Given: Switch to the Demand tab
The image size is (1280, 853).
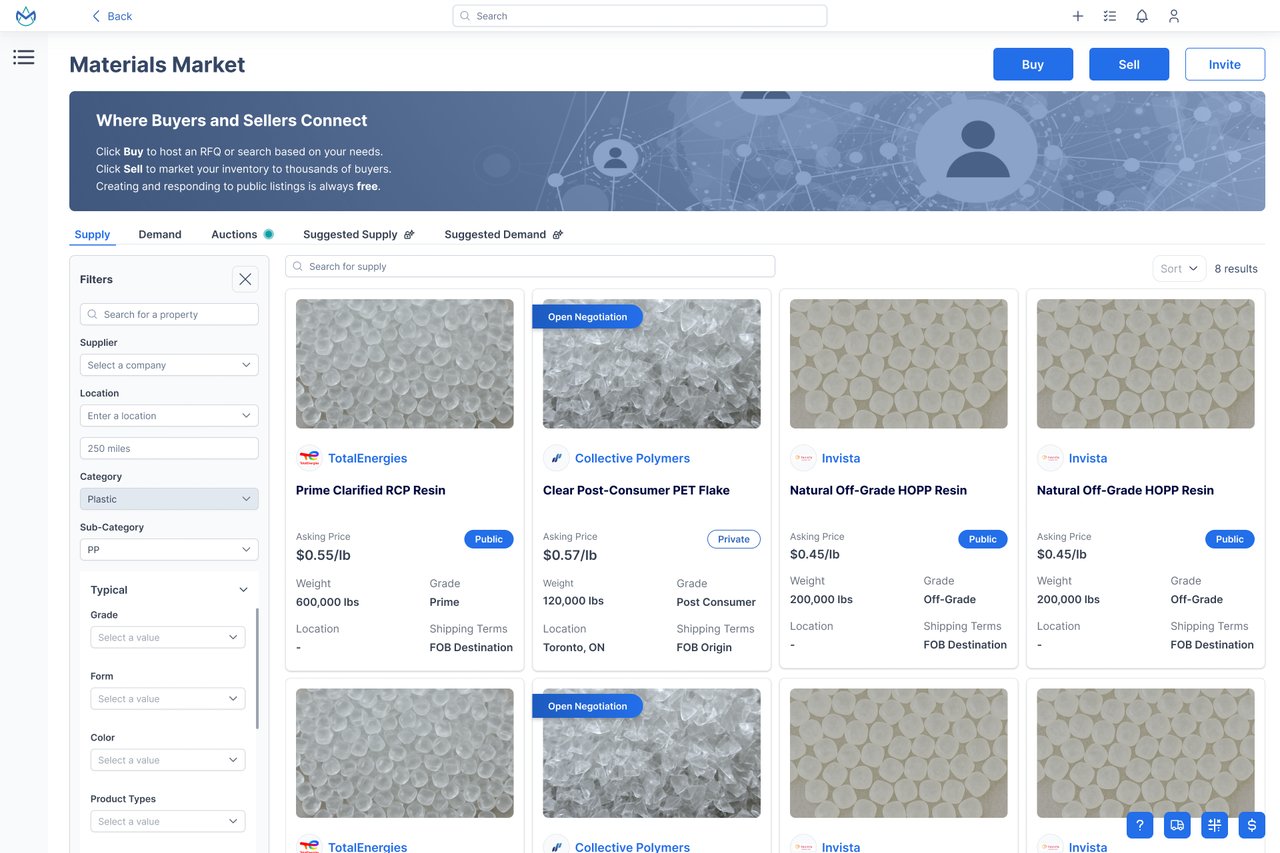Looking at the screenshot, I should pos(159,234).
